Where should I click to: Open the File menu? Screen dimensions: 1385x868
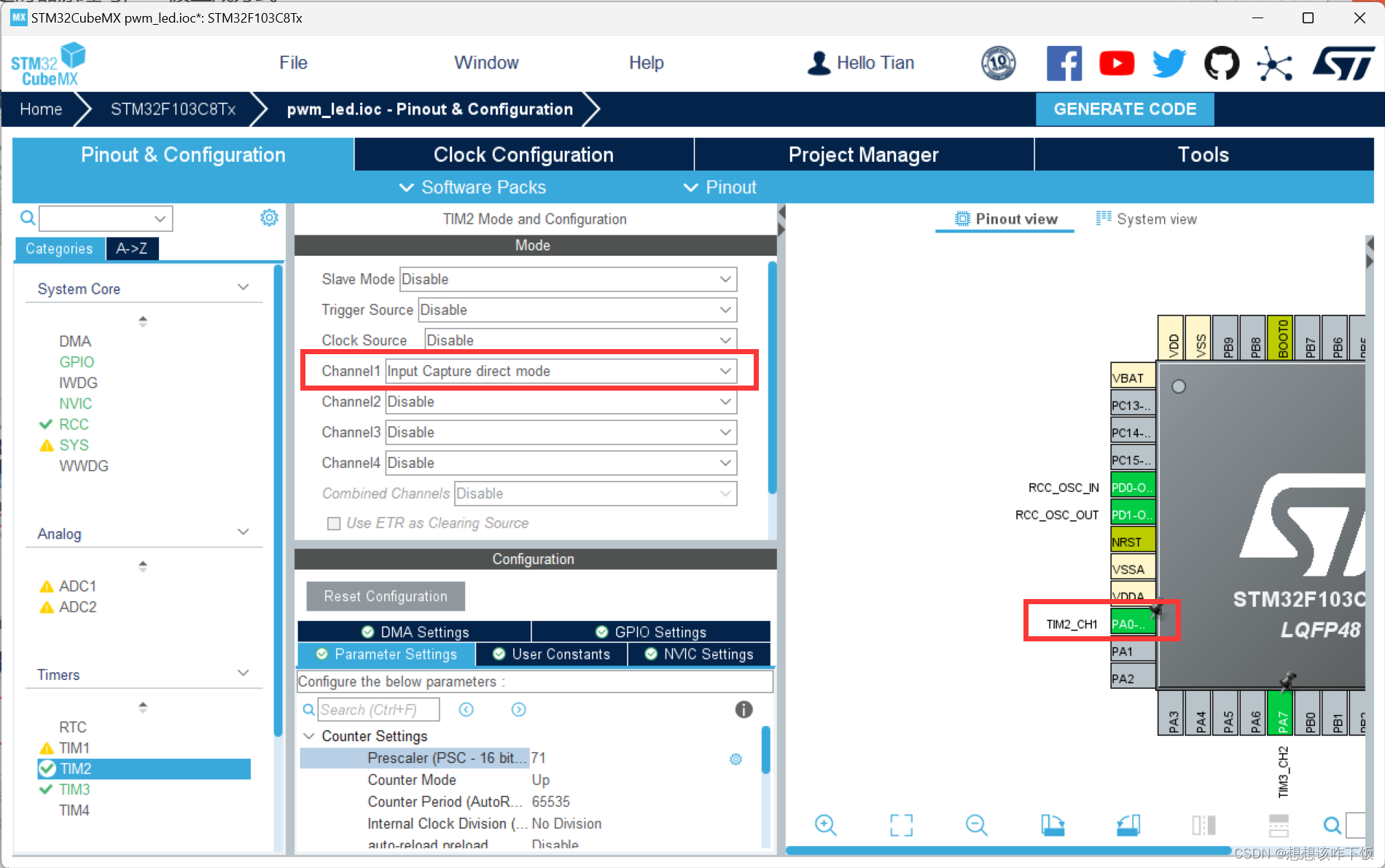[x=293, y=63]
